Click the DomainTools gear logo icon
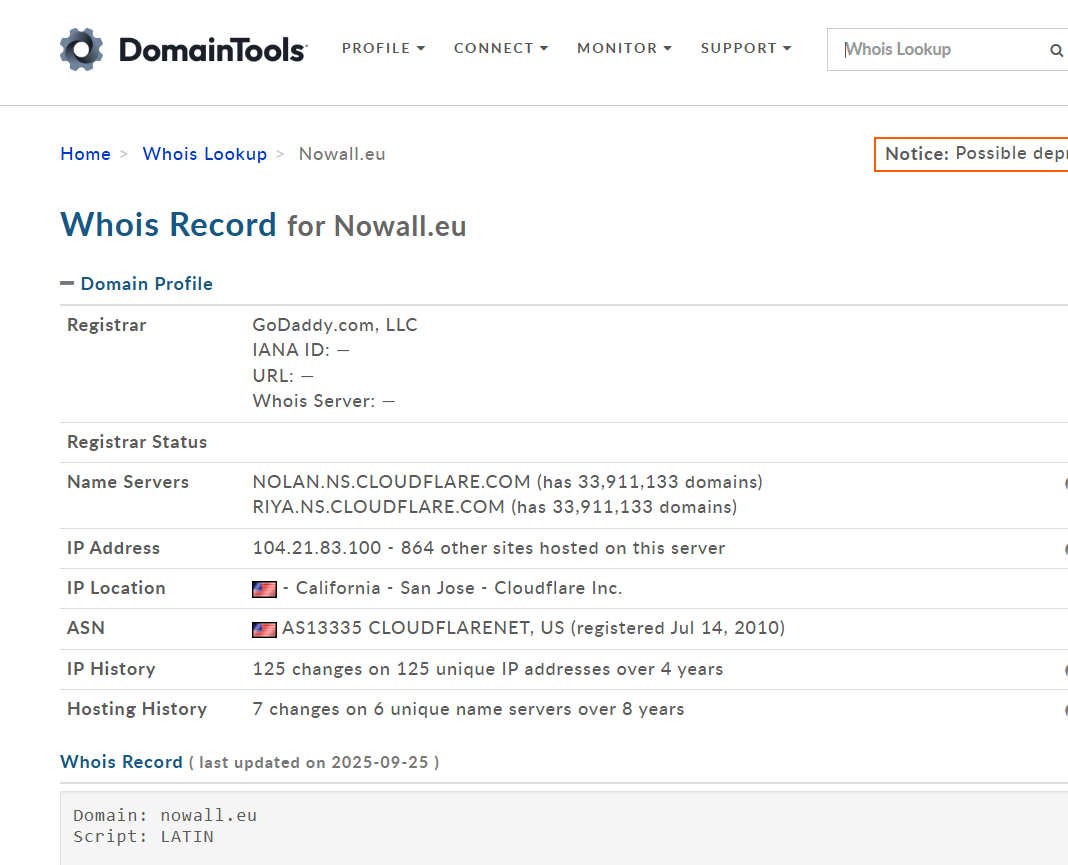The image size is (1068, 865). 81,49
